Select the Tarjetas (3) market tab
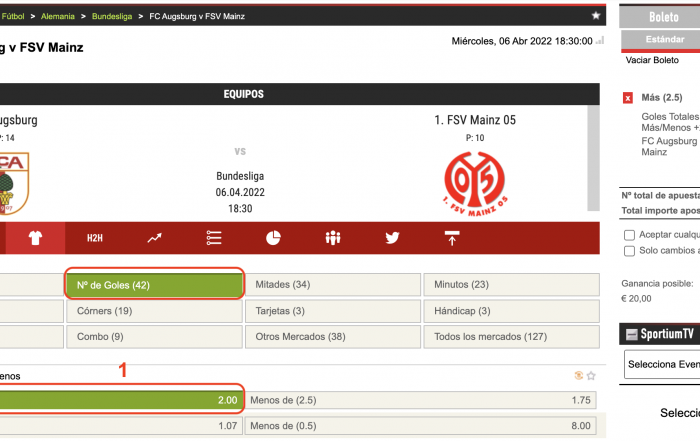The height and width of the screenshot is (441, 700). [x=333, y=311]
